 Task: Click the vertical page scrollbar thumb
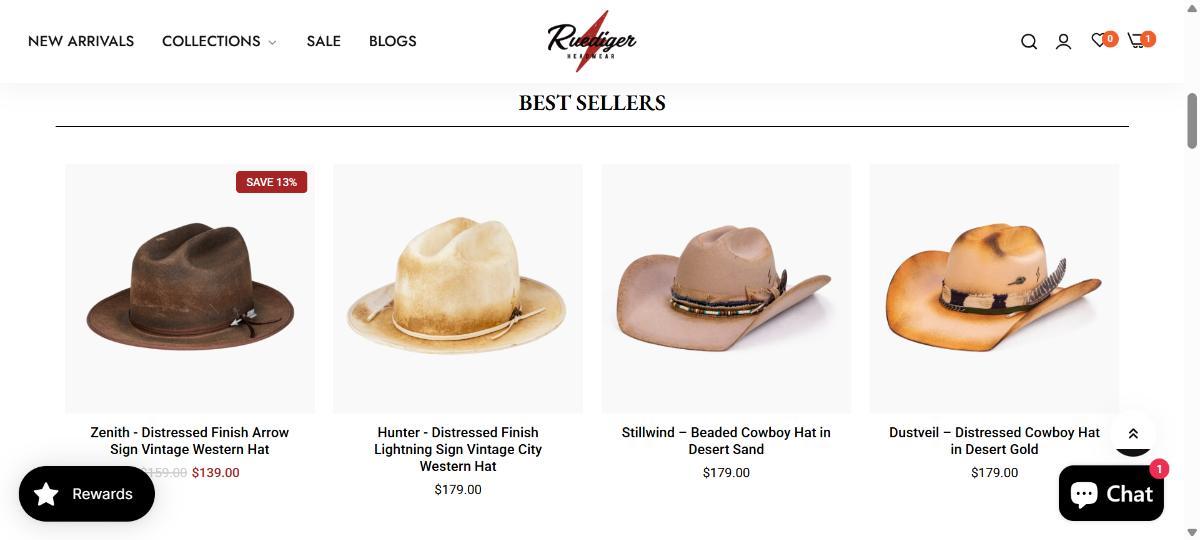1192,120
